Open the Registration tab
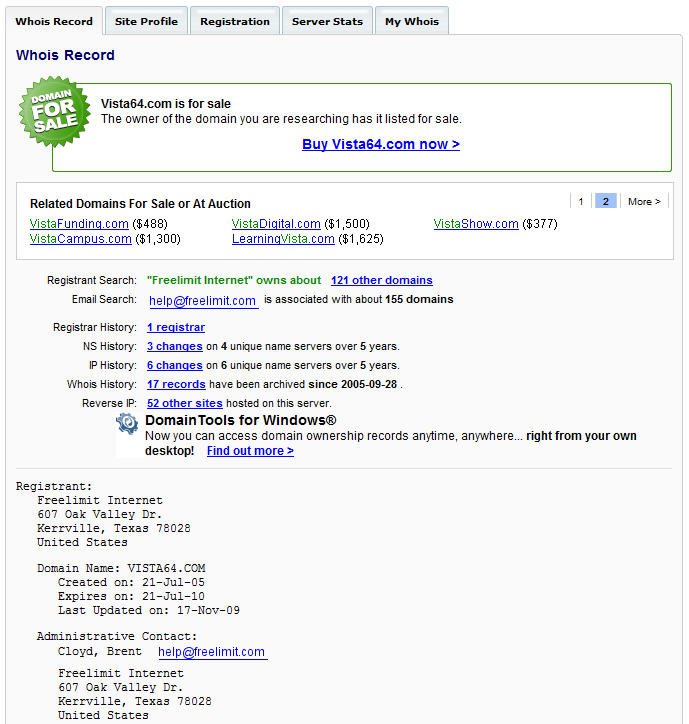689x724 pixels. (235, 22)
